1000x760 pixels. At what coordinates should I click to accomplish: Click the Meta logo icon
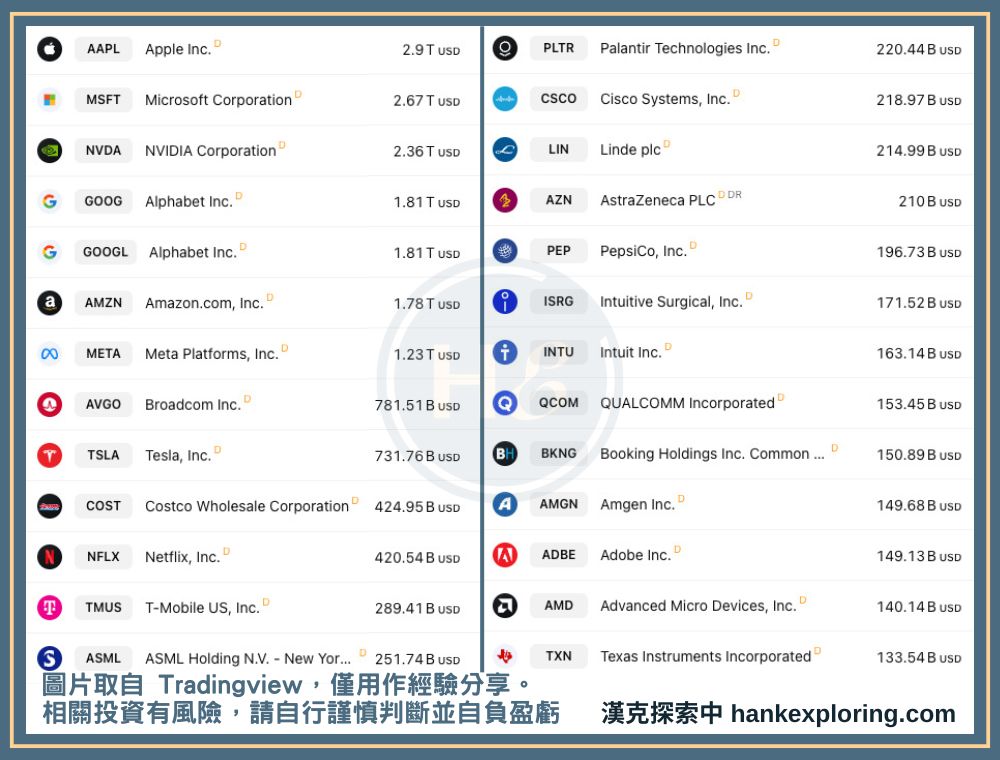(x=50, y=353)
